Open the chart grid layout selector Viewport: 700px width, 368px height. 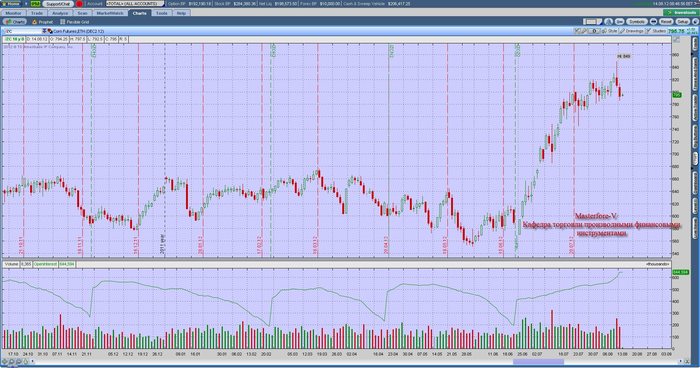tap(592, 21)
